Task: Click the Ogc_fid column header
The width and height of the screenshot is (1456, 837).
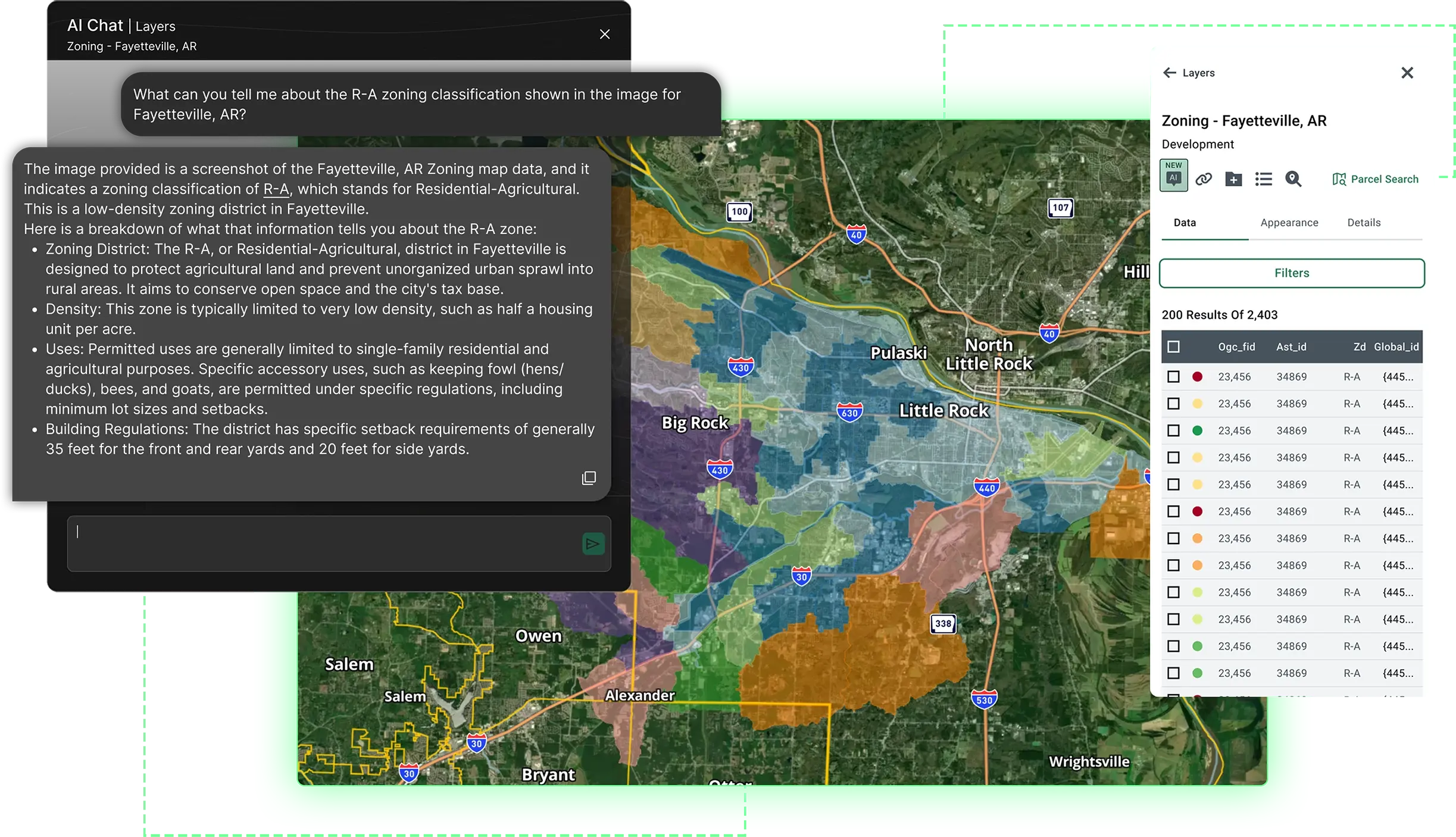Action: tap(1236, 346)
